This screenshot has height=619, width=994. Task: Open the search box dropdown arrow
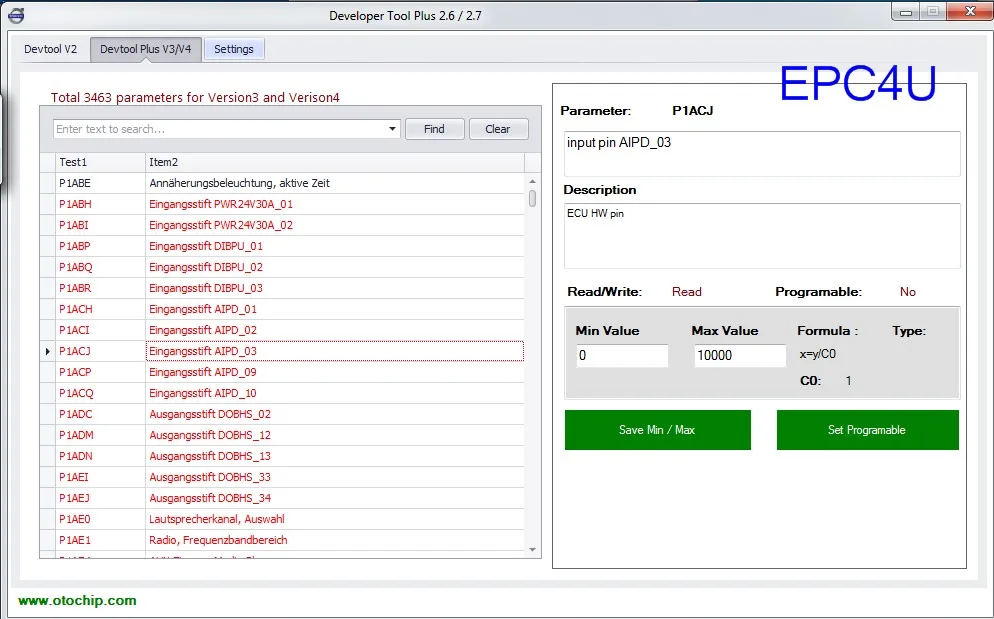click(x=392, y=129)
